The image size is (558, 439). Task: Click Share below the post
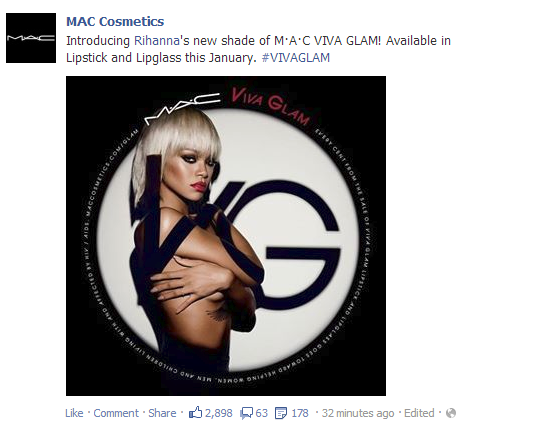(162, 413)
